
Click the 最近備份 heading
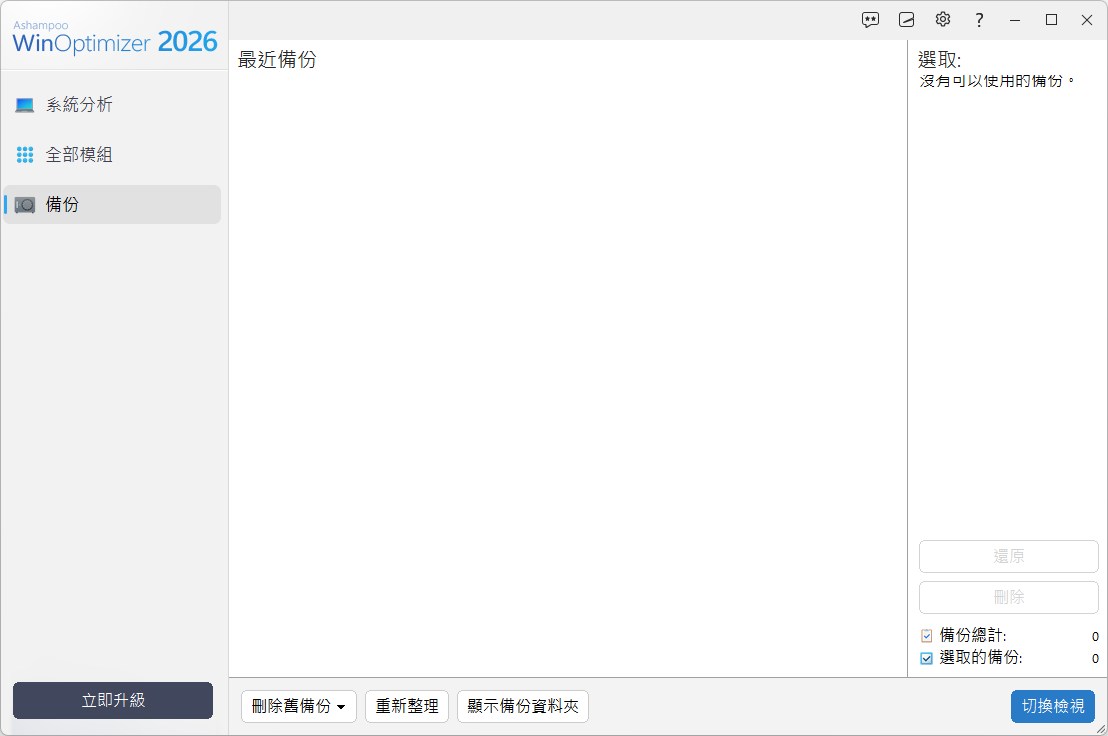277,60
